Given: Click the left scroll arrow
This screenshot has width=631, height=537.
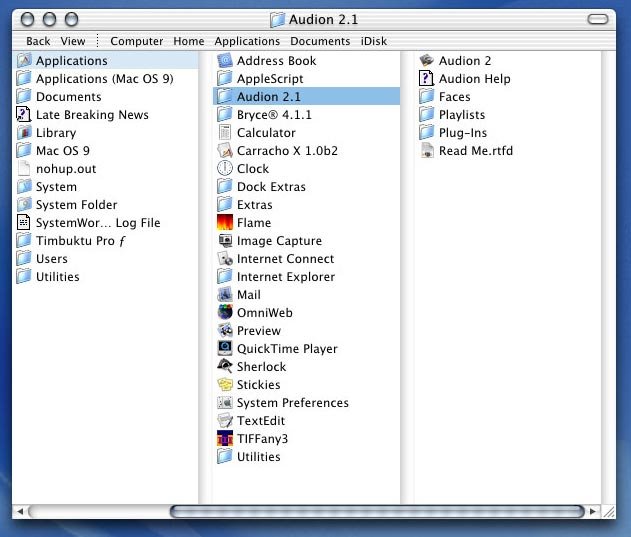Looking at the screenshot, I should click(20, 512).
